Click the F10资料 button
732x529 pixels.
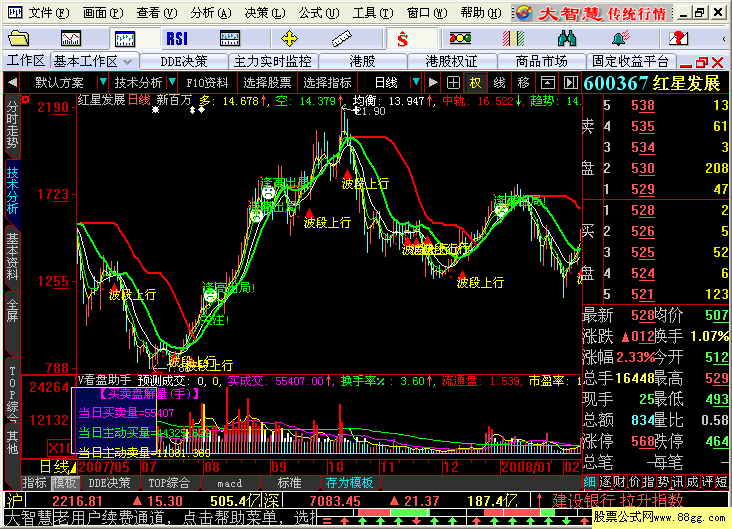tap(207, 83)
